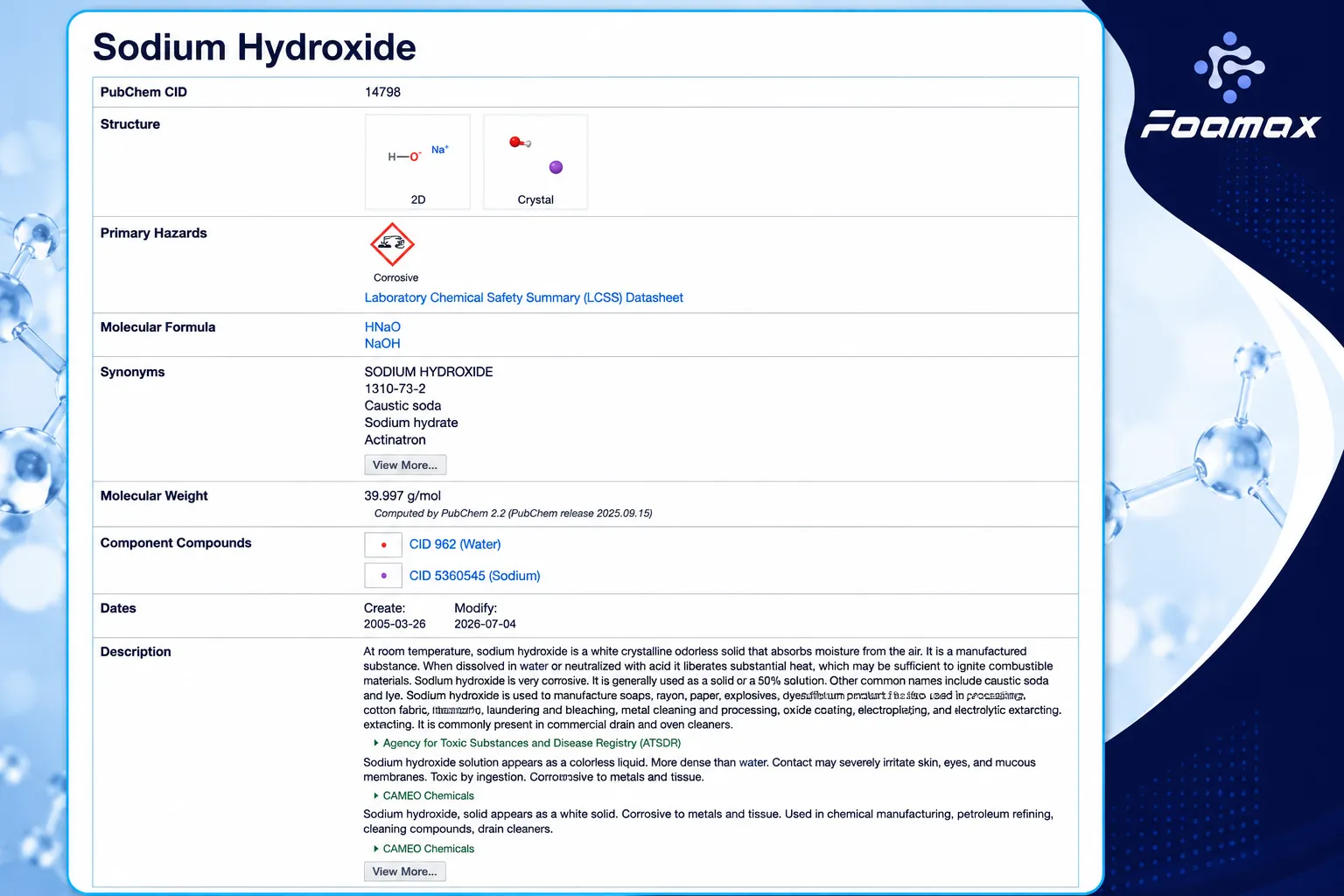
Task: Click the NaOH molecular formula link
Action: point(382,344)
